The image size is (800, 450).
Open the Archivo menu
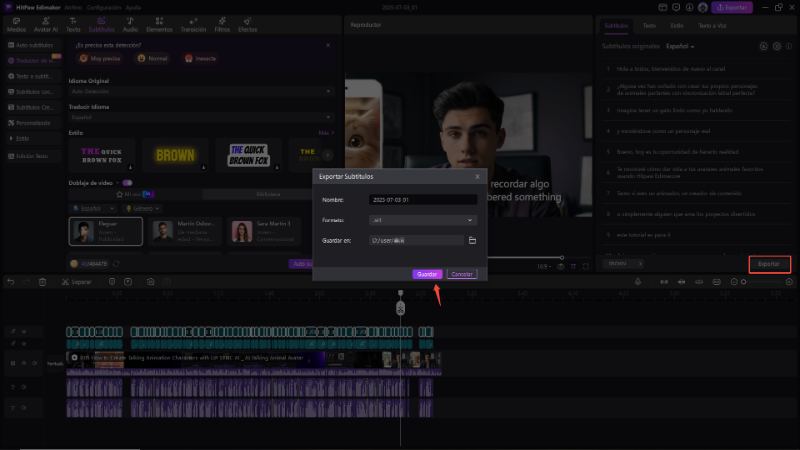click(73, 8)
